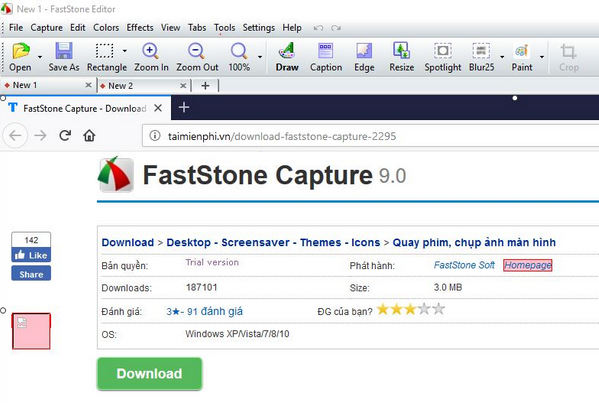Click the Undo arrow in menu bar
Image resolution: width=599 pixels, height=403 pixels.
coord(318,28)
